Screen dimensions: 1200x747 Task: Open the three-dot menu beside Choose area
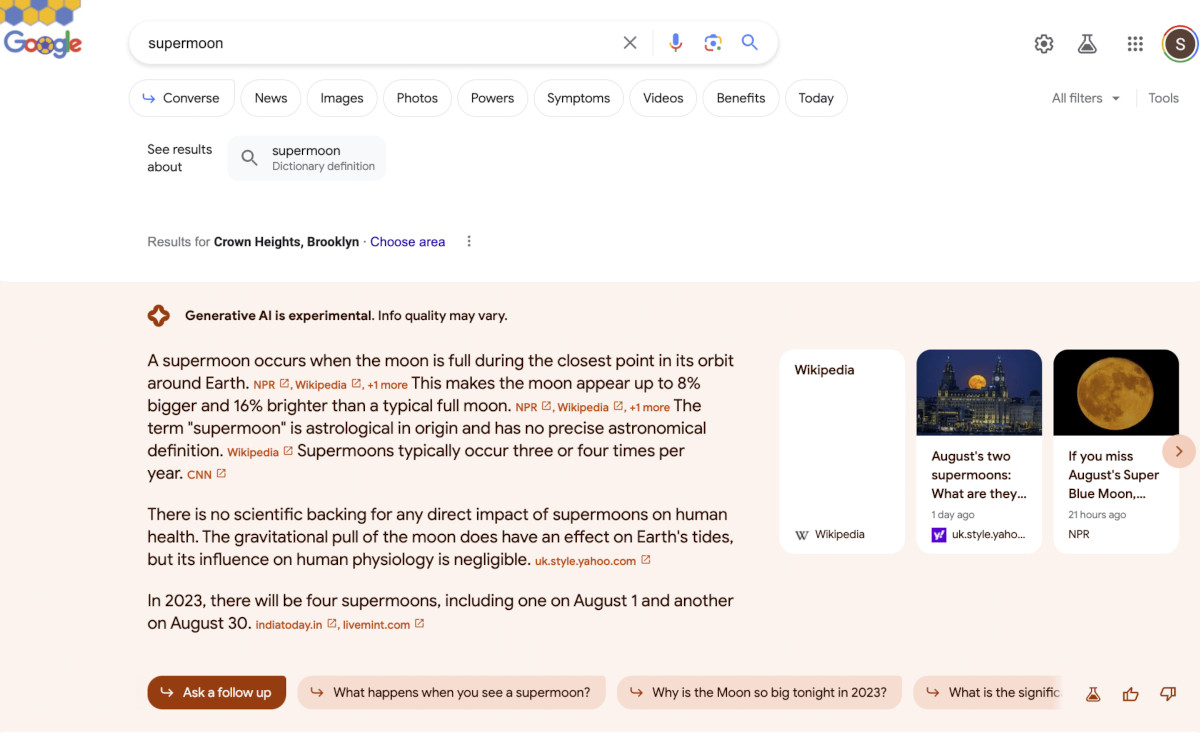click(x=468, y=241)
